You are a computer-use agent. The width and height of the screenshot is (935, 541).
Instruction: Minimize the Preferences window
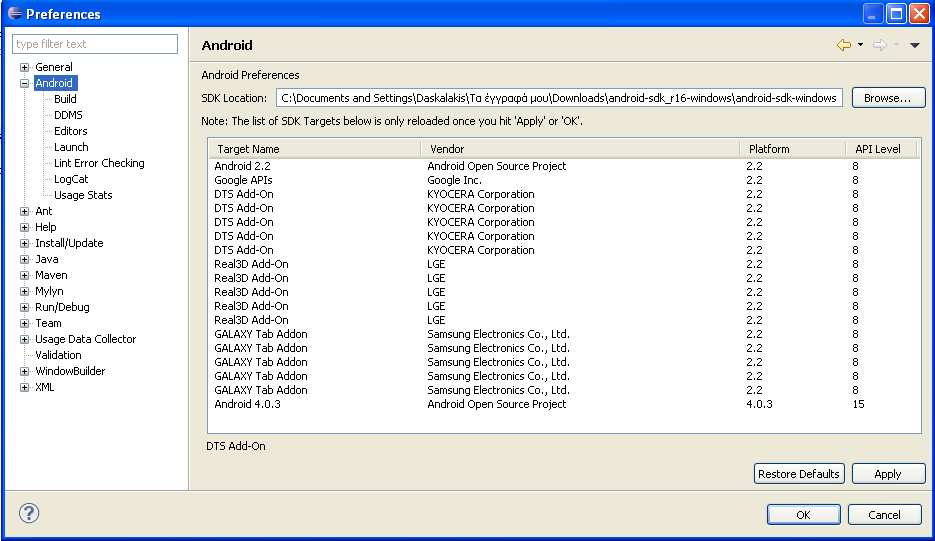tap(873, 14)
